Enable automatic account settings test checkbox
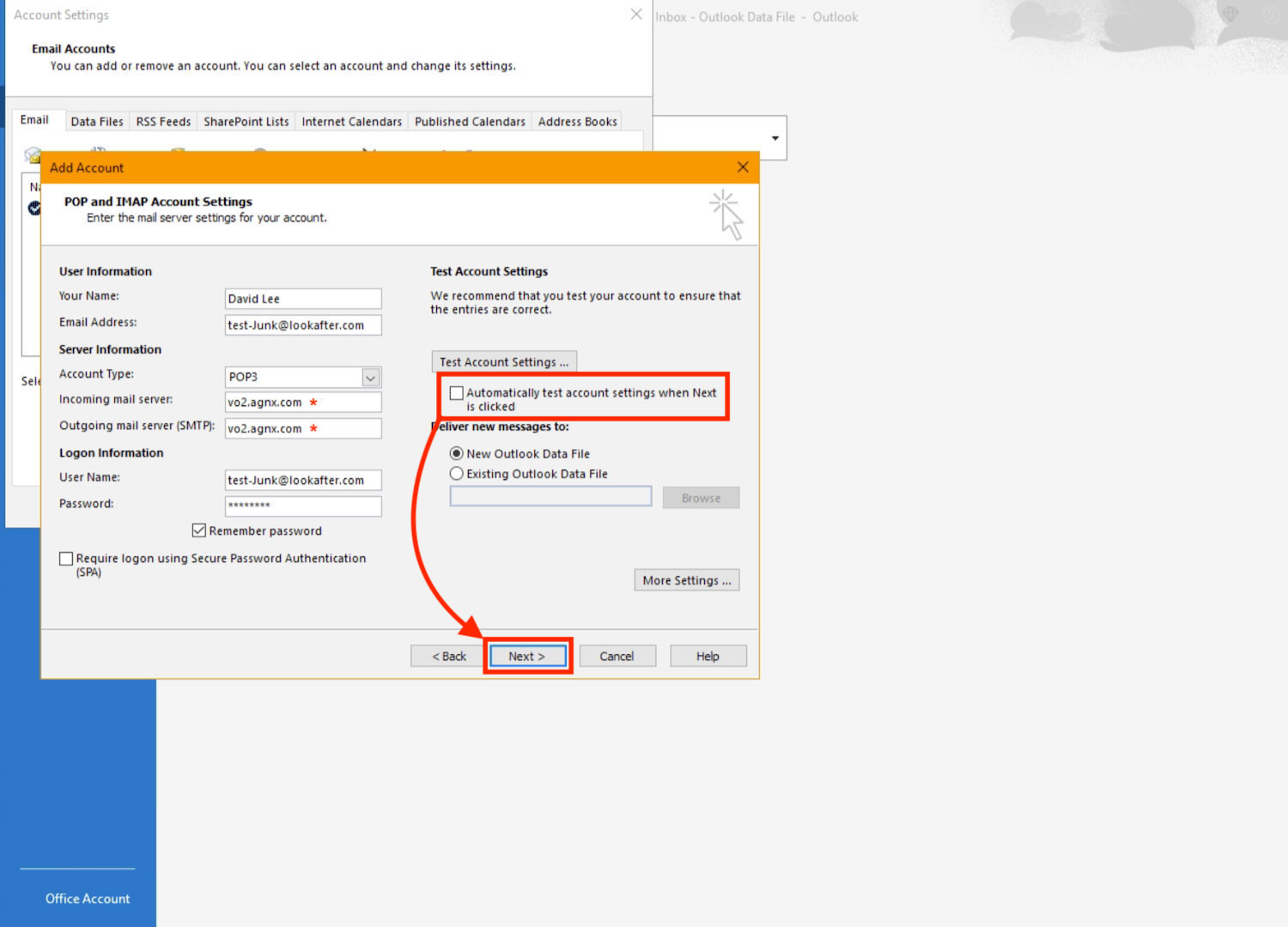This screenshot has height=927, width=1288. tap(457, 393)
